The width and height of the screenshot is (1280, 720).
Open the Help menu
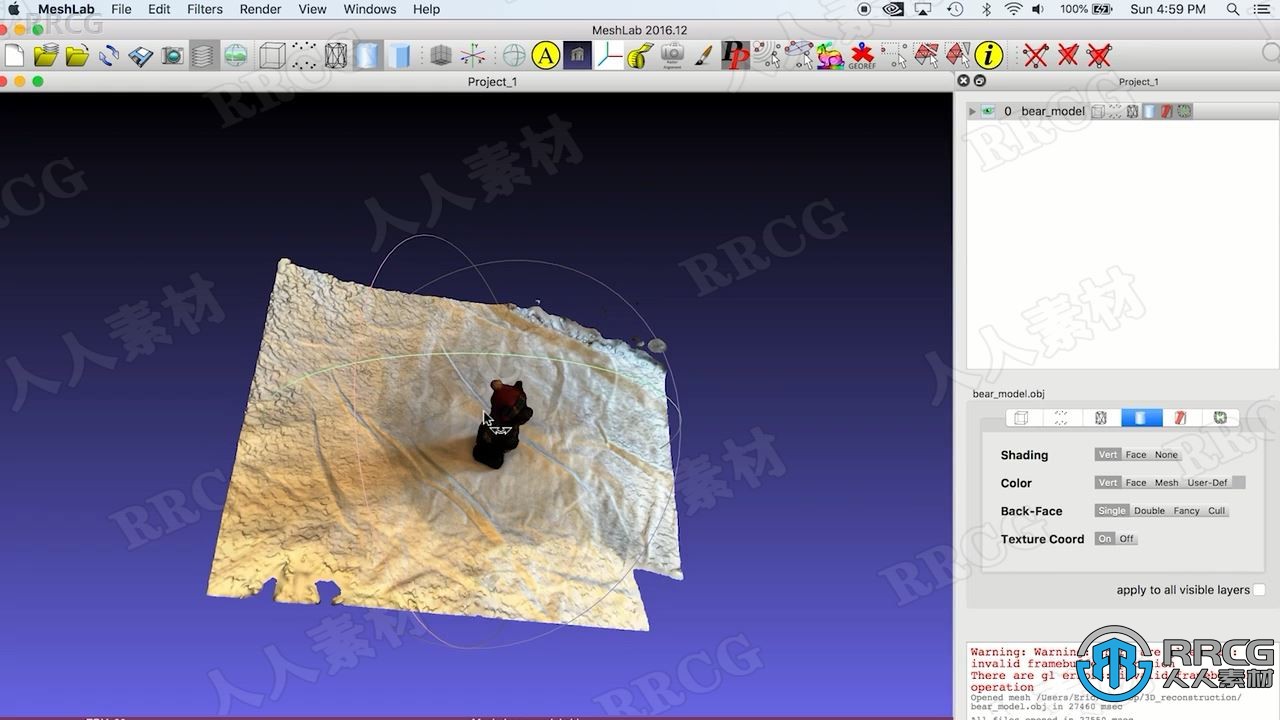click(x=427, y=9)
